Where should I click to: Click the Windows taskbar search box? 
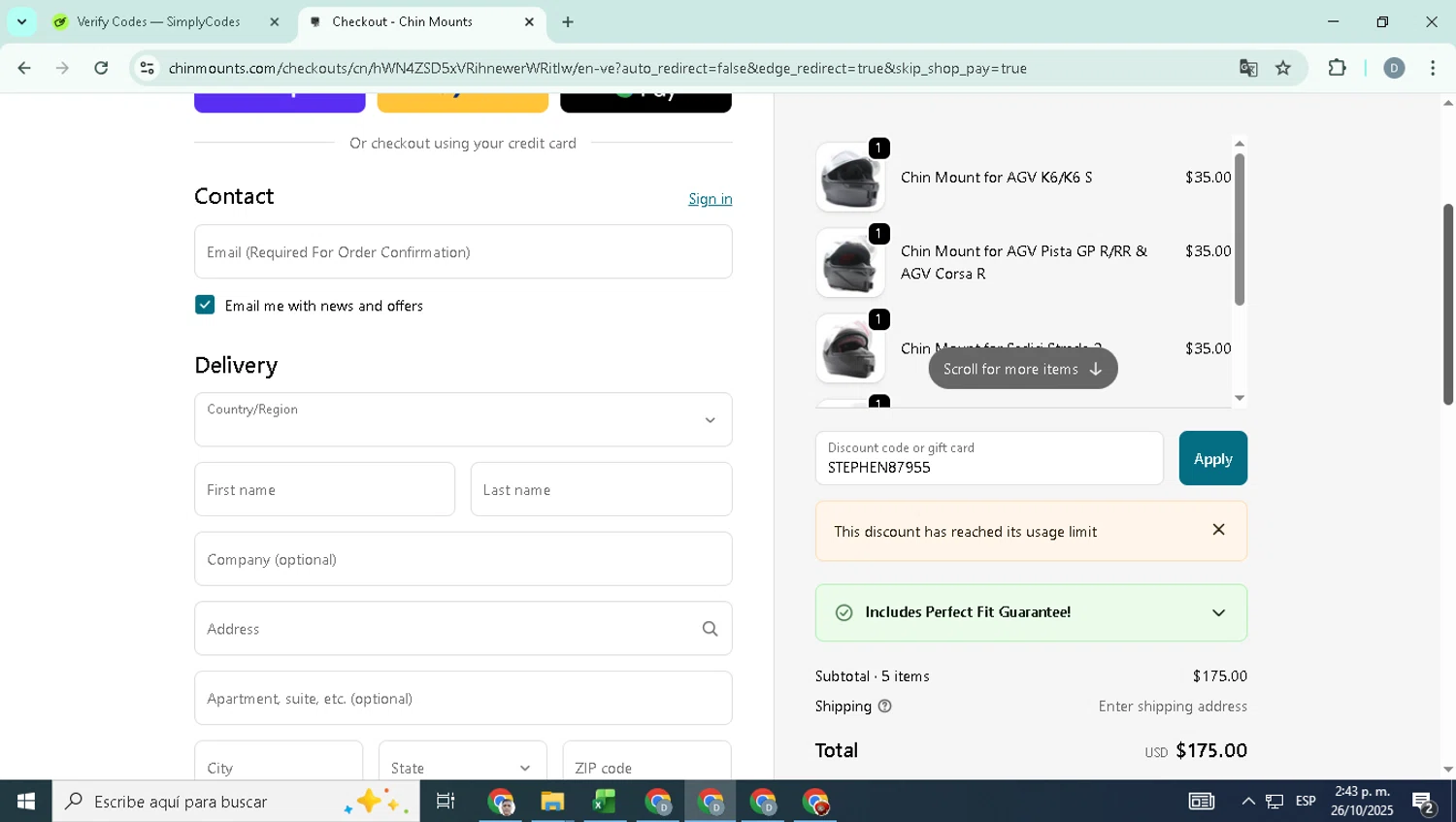(236, 802)
